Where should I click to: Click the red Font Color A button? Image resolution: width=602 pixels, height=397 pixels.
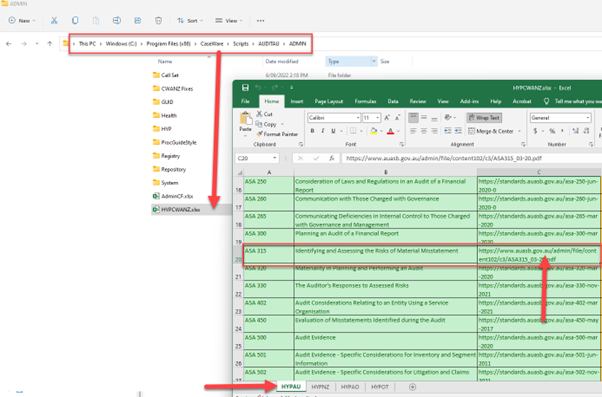(390, 131)
